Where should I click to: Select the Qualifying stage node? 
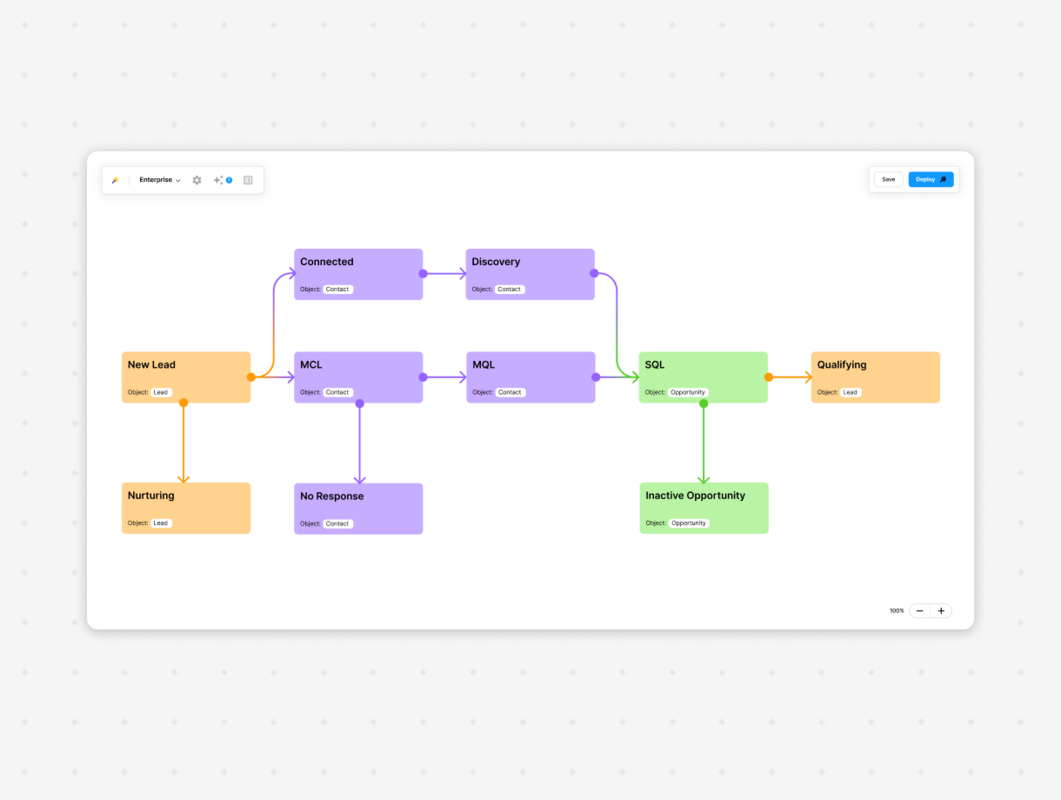[876, 377]
